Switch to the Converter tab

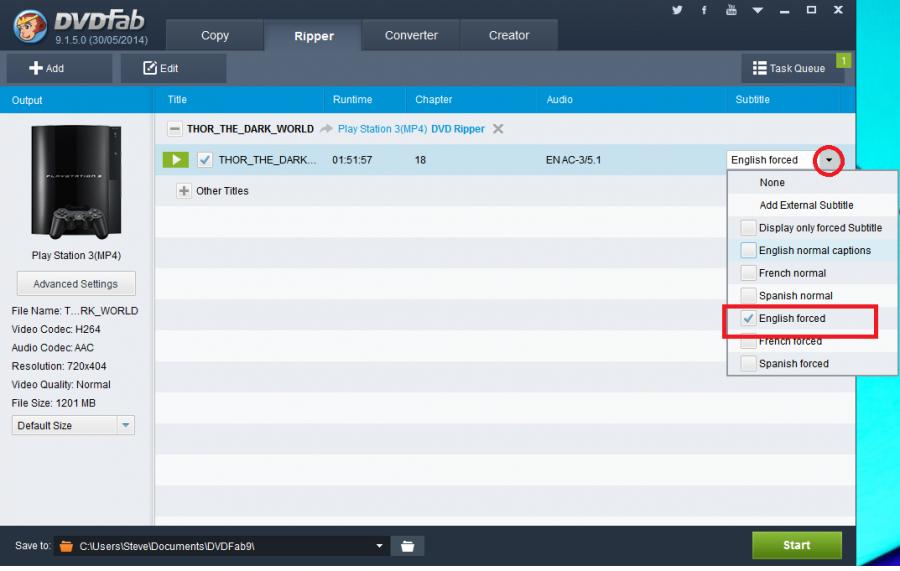coord(411,35)
